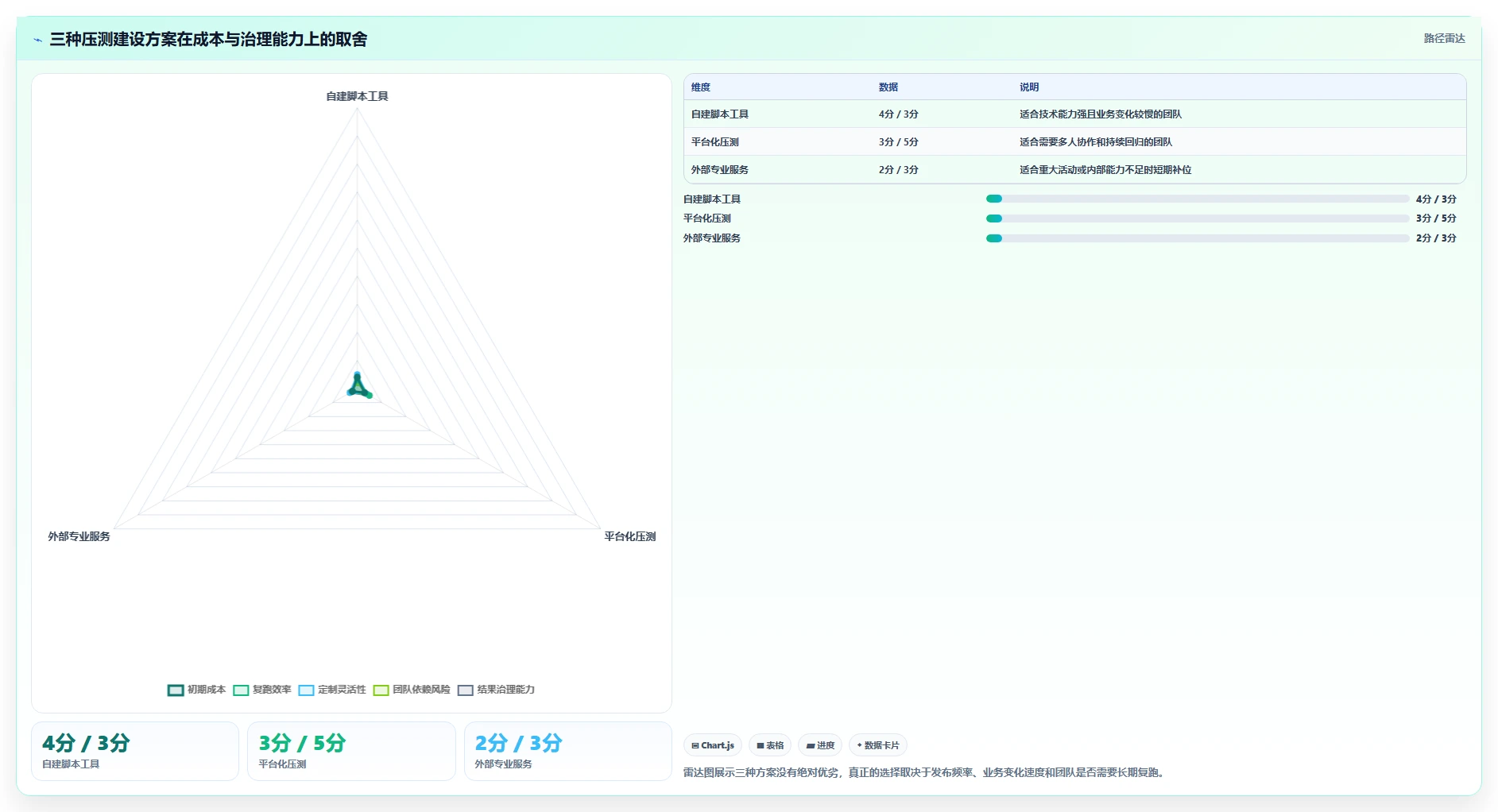Toggle the 团队依赖风险 legend series
The height and width of the screenshot is (812, 1498).
(x=412, y=690)
